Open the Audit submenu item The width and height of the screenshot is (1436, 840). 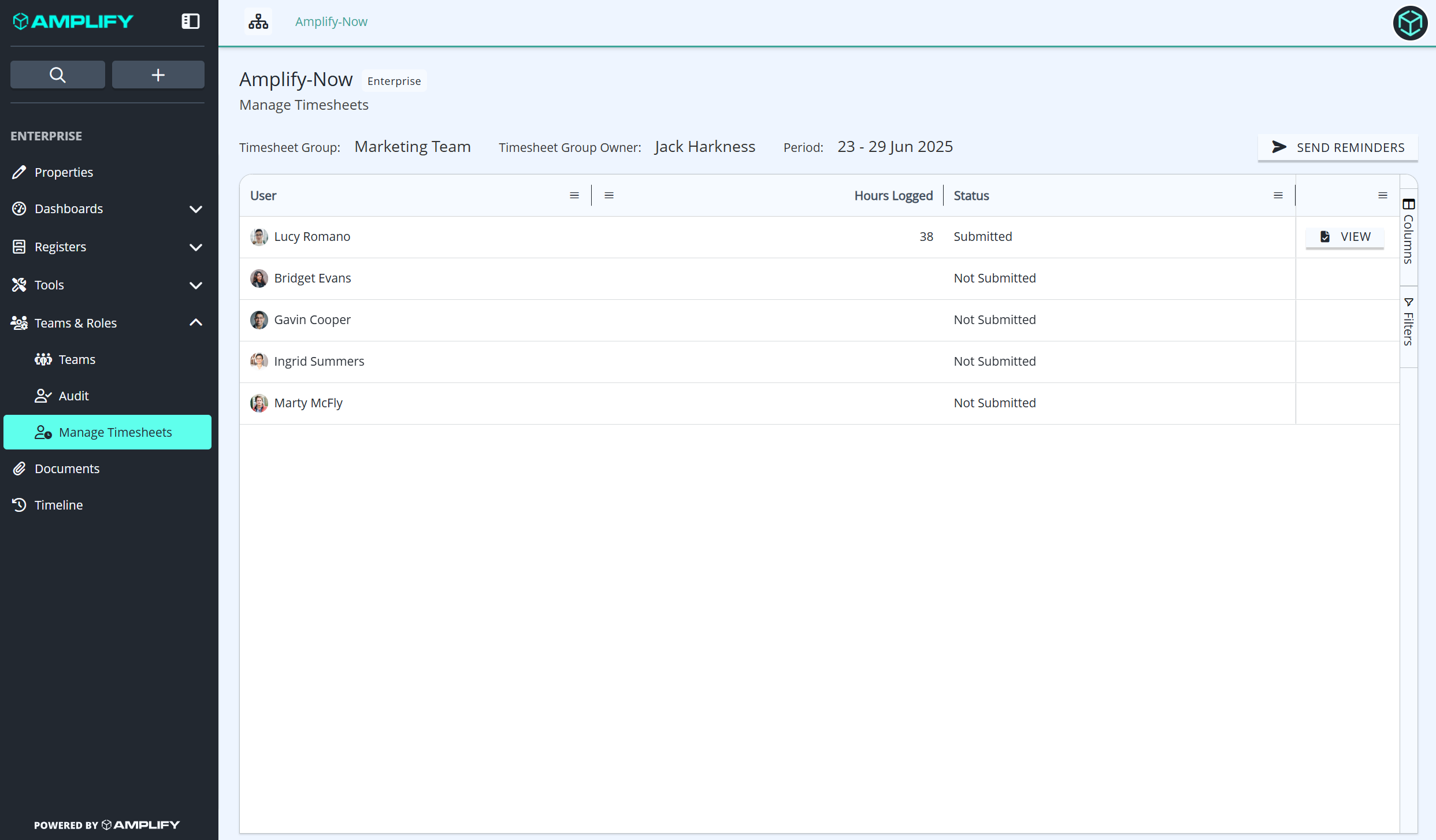[x=107, y=396]
